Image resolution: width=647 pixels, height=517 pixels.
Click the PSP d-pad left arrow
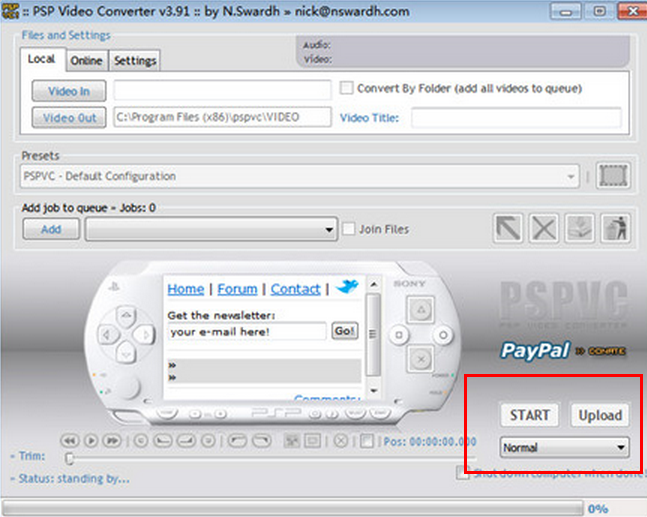(107, 335)
